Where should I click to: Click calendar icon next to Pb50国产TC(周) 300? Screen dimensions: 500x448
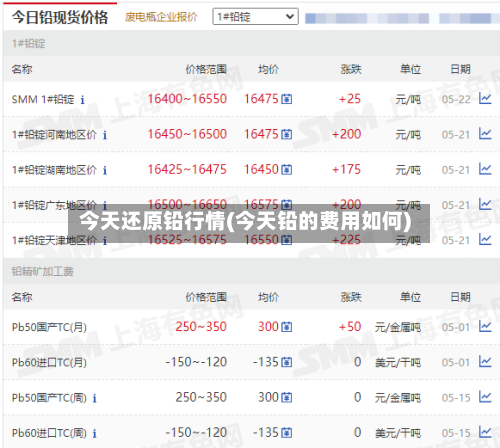[287, 398]
